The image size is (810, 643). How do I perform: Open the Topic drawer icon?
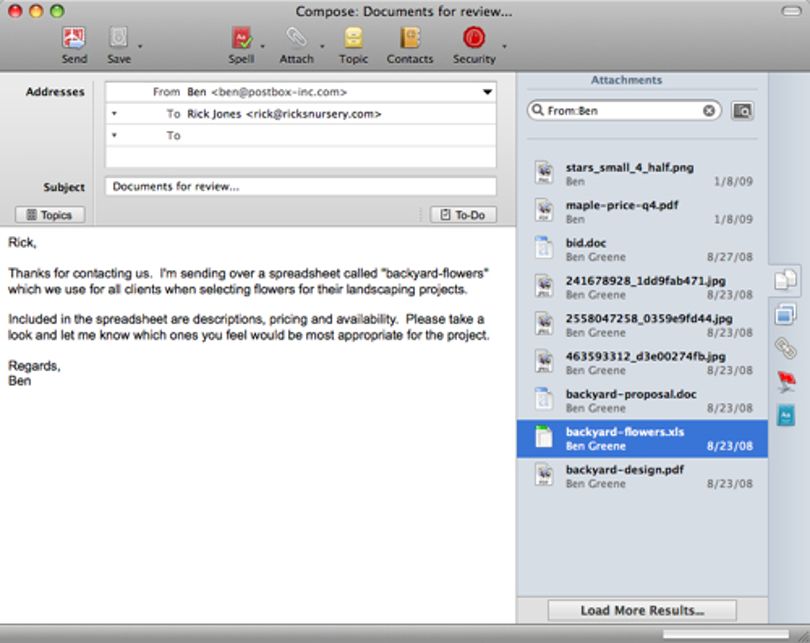[x=353, y=39]
